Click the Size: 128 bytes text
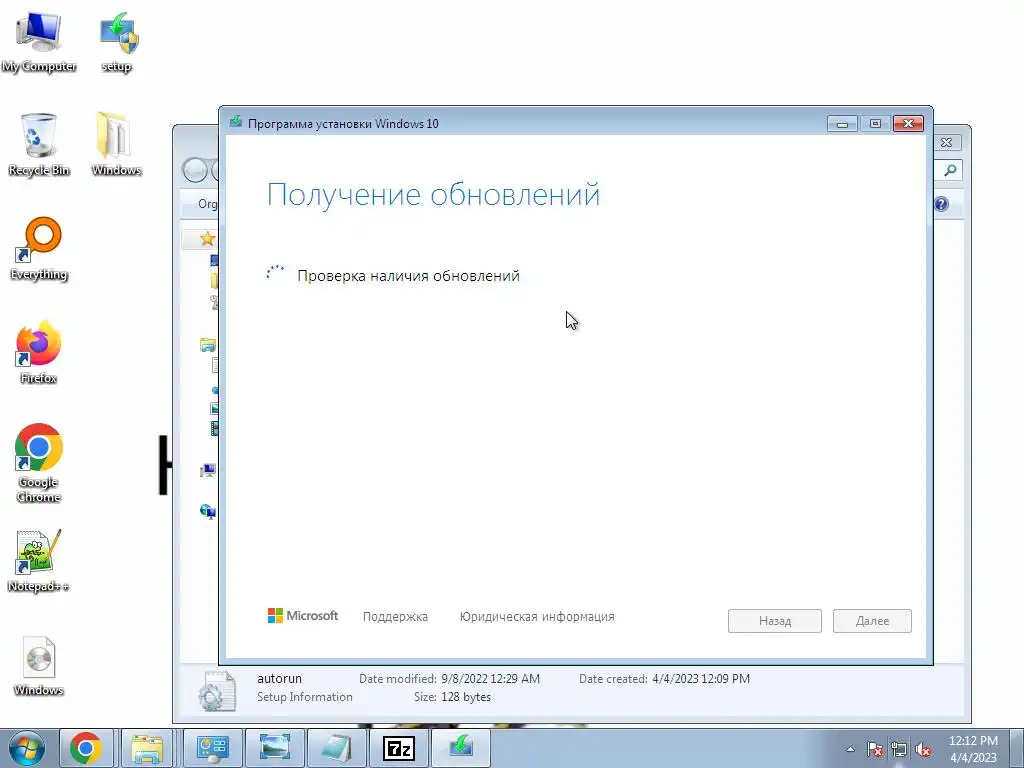Image resolution: width=1024 pixels, height=768 pixels. (x=452, y=697)
